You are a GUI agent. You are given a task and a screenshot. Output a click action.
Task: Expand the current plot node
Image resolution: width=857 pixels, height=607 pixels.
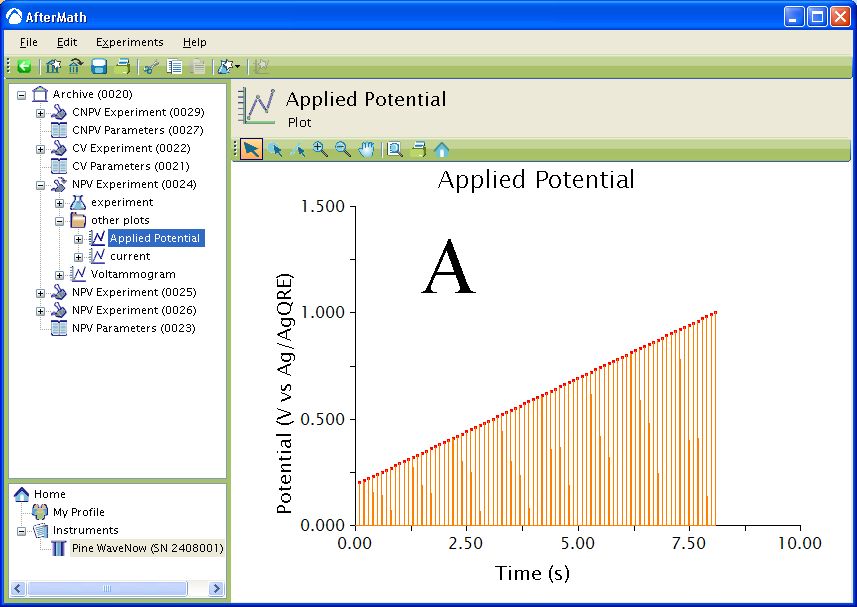(79, 257)
